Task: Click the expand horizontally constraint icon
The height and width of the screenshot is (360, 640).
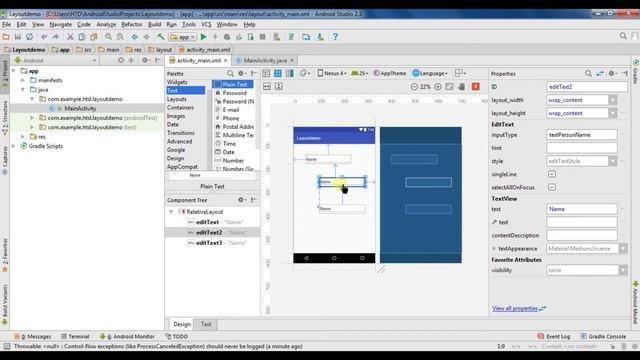Action: click(x=267, y=87)
